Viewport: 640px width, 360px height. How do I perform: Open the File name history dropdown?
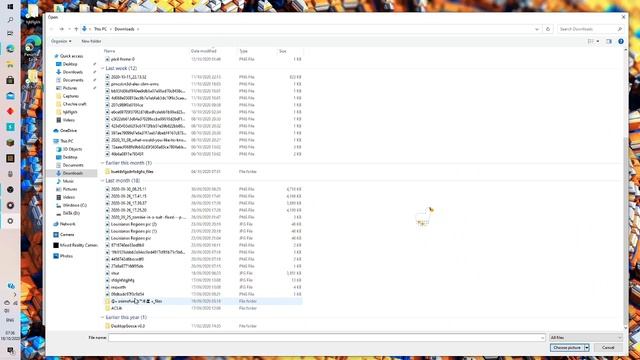tap(542, 338)
